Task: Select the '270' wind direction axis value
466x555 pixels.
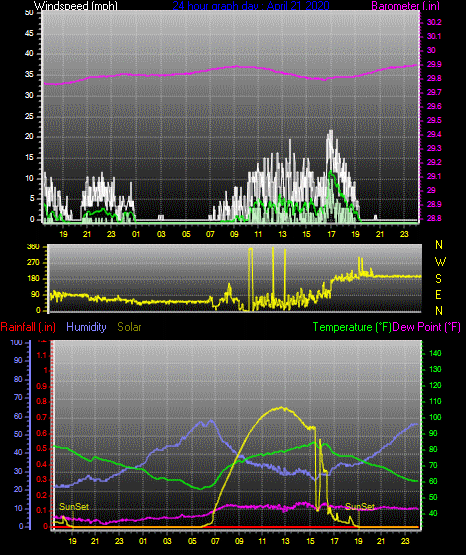Action: pyautogui.click(x=33, y=263)
